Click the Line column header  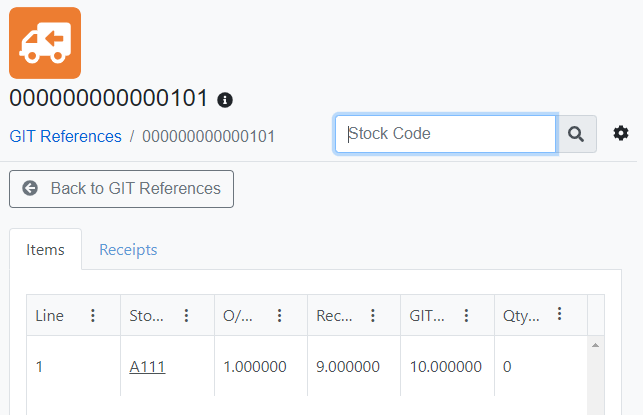pyautogui.click(x=74, y=315)
